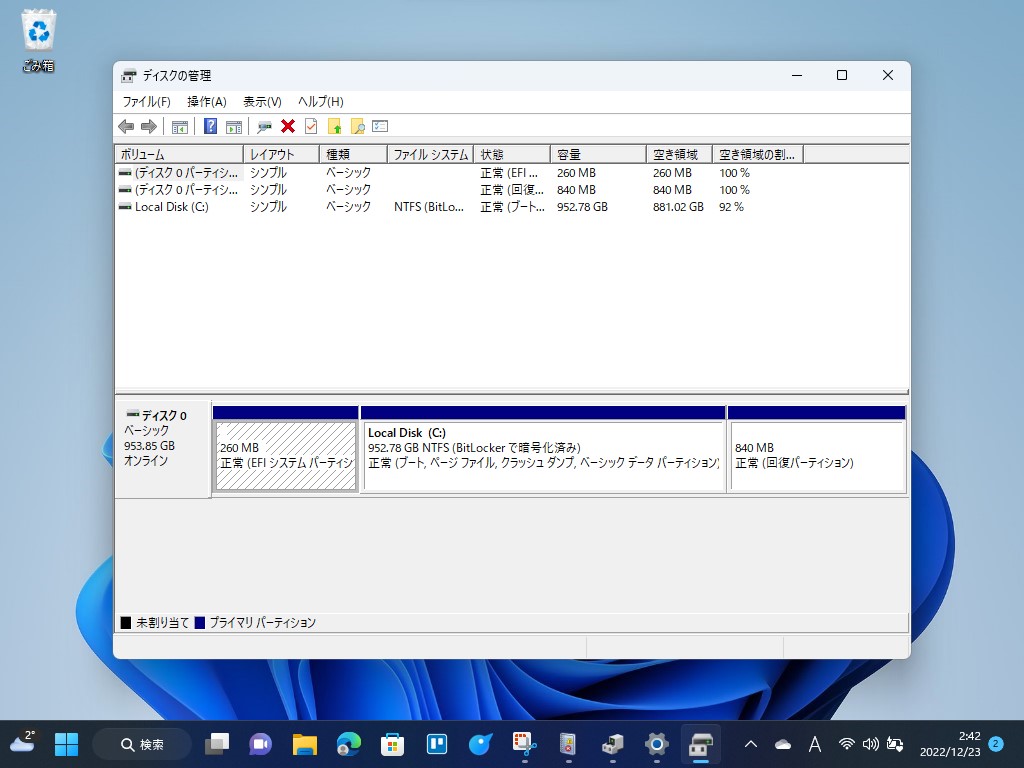Toggle the action pane toolbar icon

pyautogui.click(x=234, y=126)
